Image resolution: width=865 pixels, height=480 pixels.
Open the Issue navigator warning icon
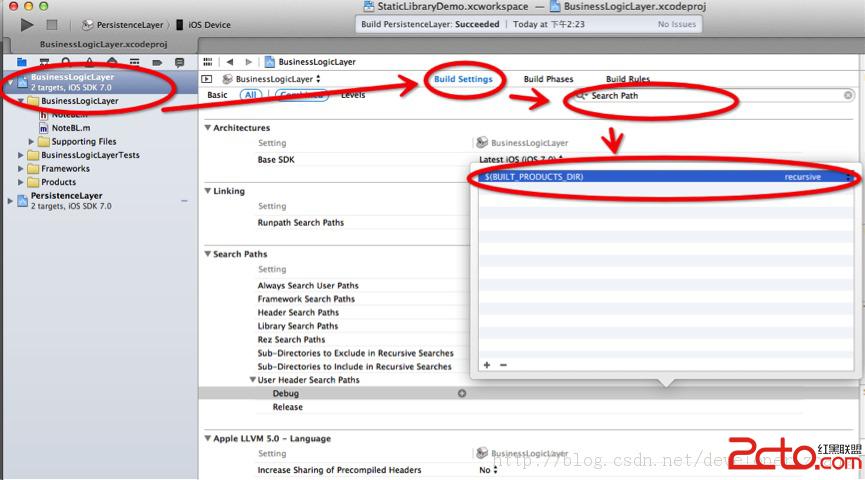pyautogui.click(x=89, y=62)
